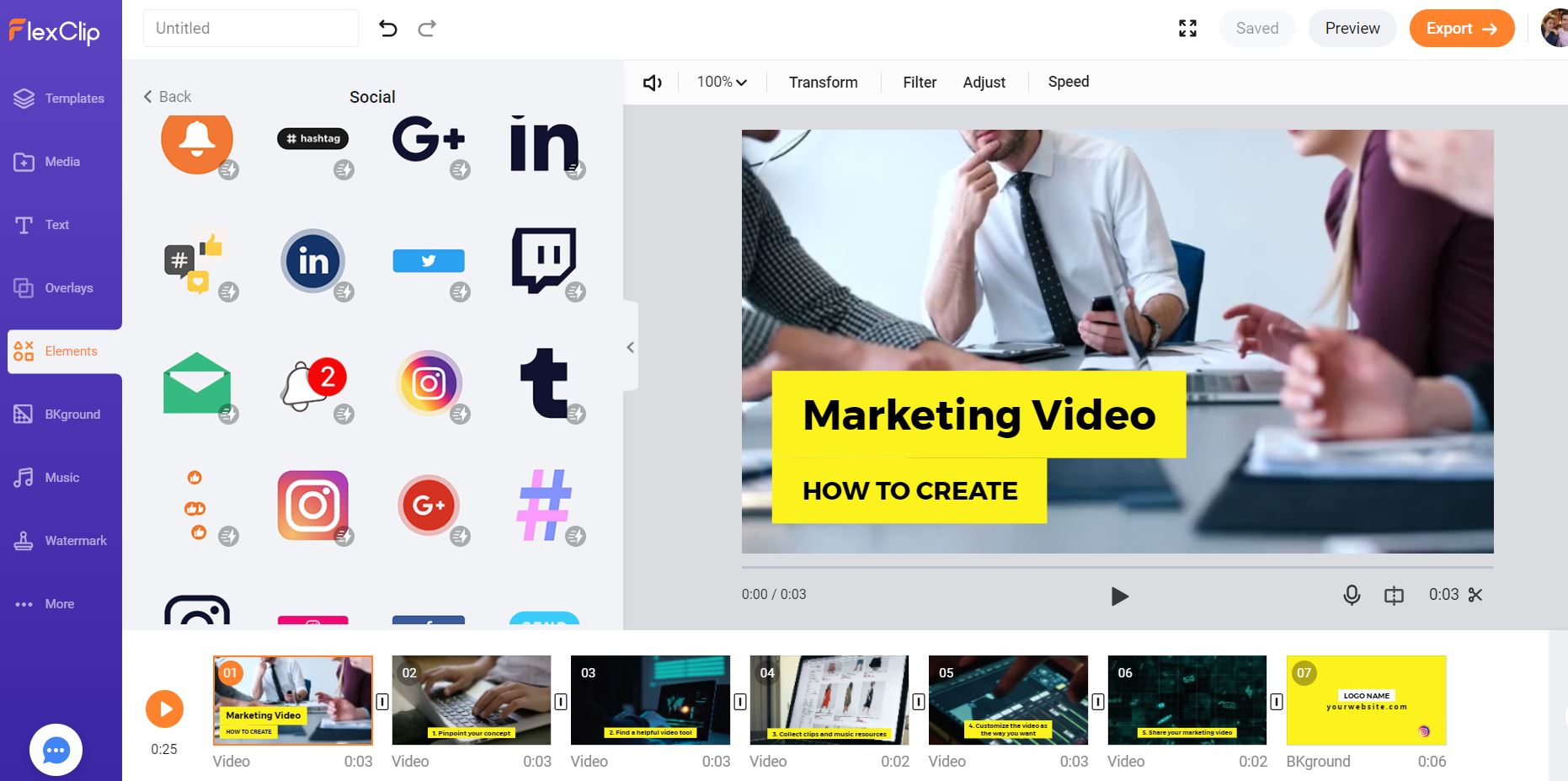Select storyboard clip 04 Collect clips
Viewport: 1568px width, 781px height.
coord(829,700)
